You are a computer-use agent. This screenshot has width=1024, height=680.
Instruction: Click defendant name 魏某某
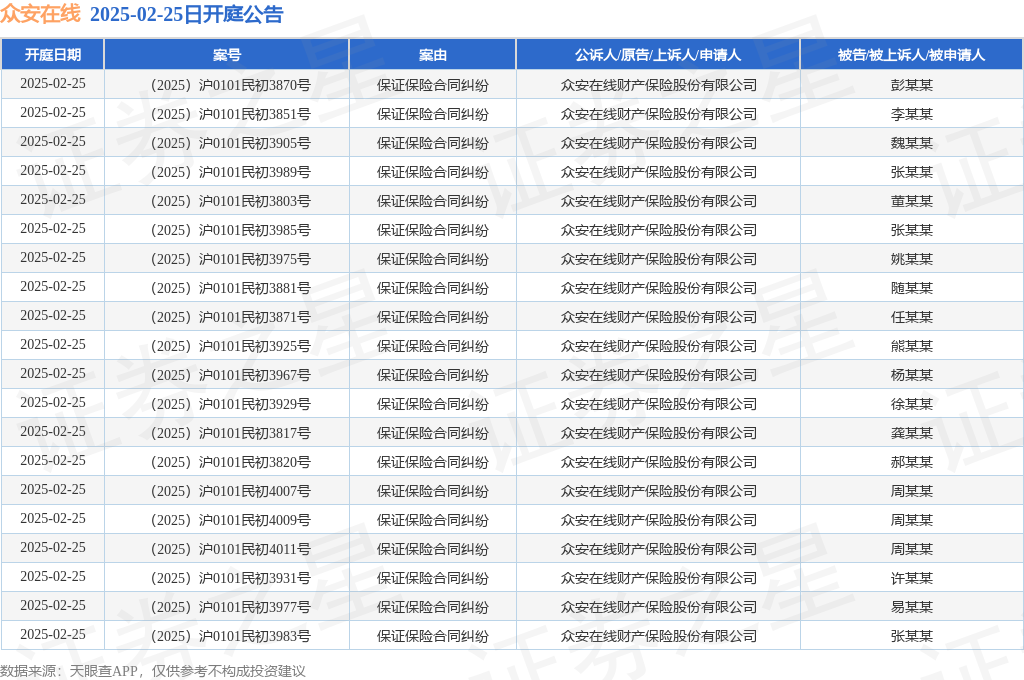coord(912,143)
